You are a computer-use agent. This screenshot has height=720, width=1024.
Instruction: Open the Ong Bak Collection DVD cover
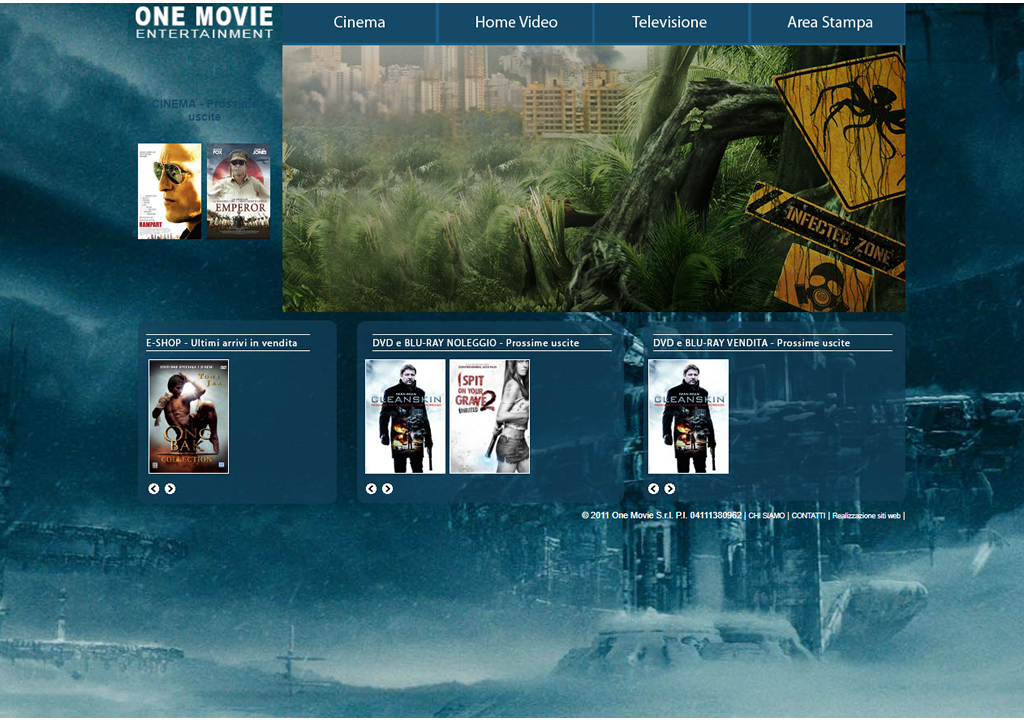[x=189, y=416]
